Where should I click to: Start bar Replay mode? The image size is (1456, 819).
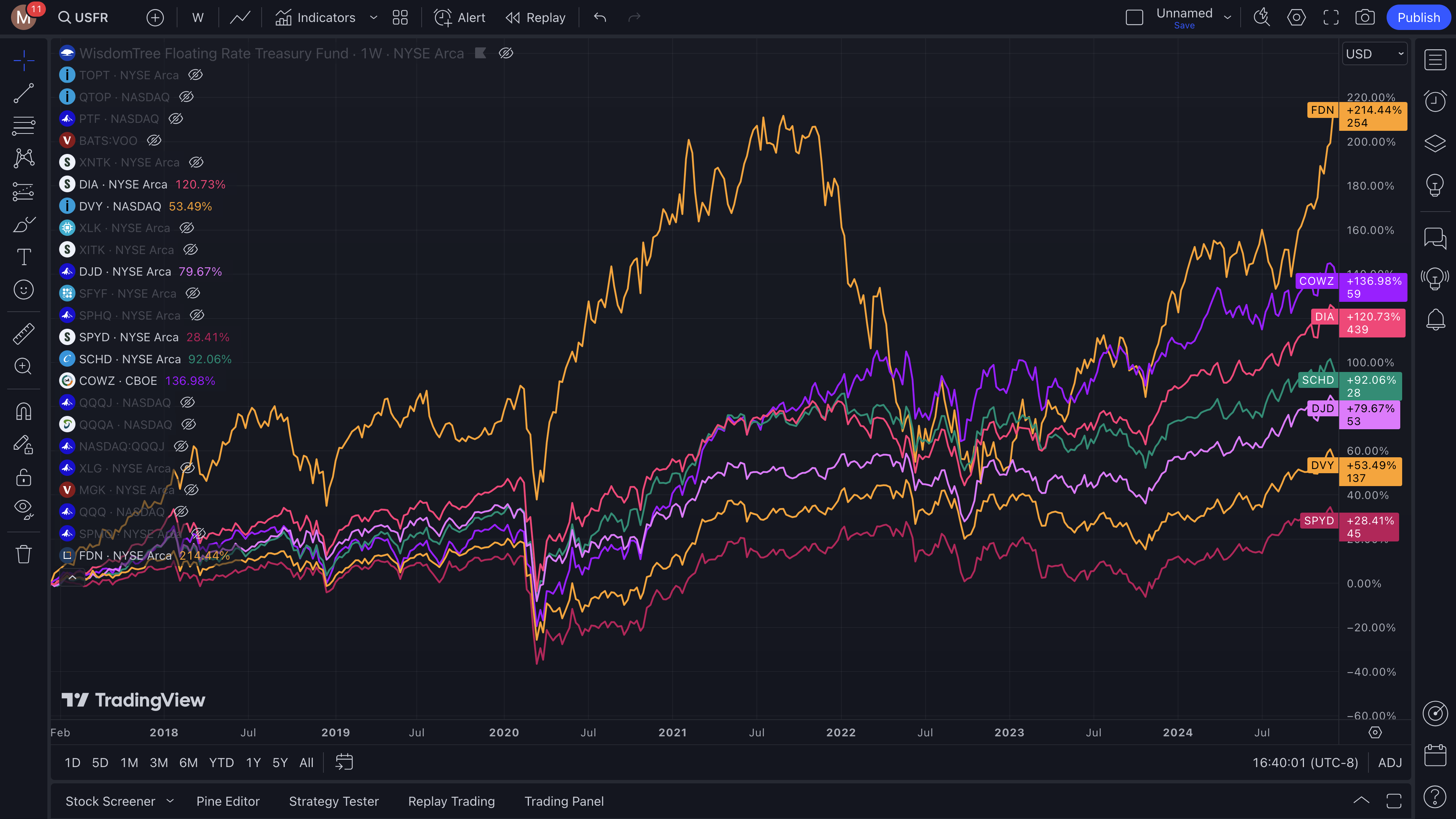pyautogui.click(x=535, y=17)
